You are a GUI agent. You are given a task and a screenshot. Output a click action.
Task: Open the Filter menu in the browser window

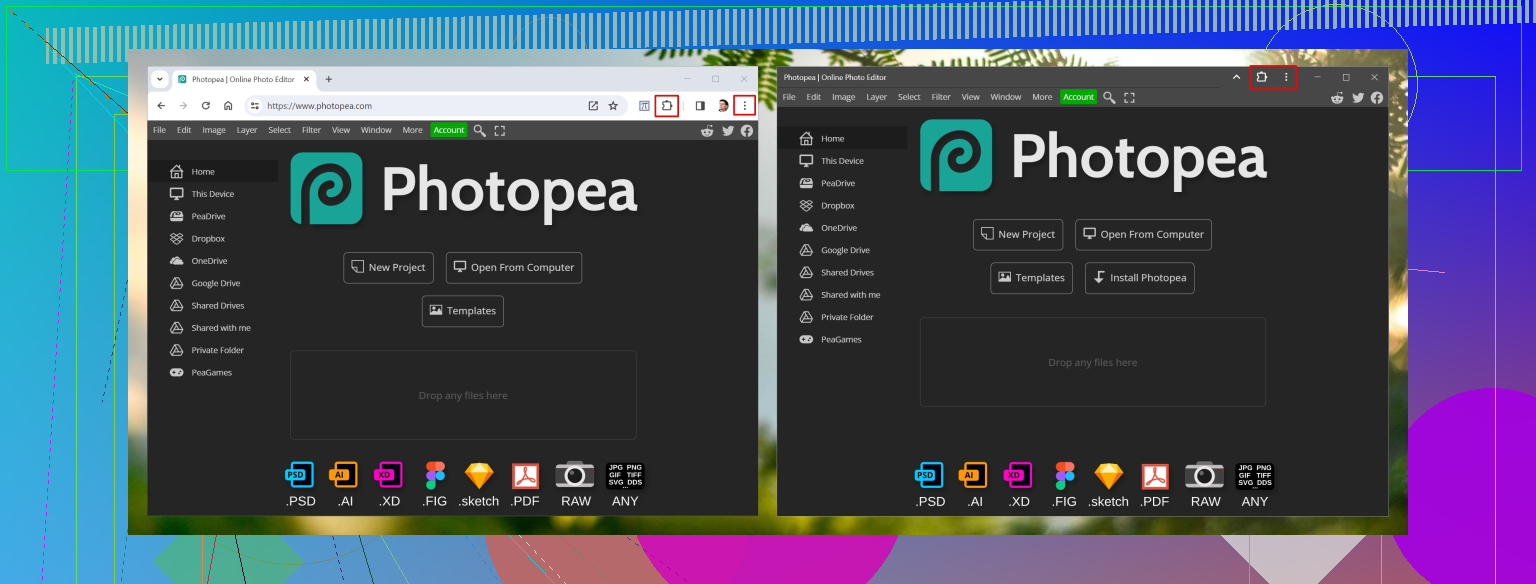click(x=311, y=130)
